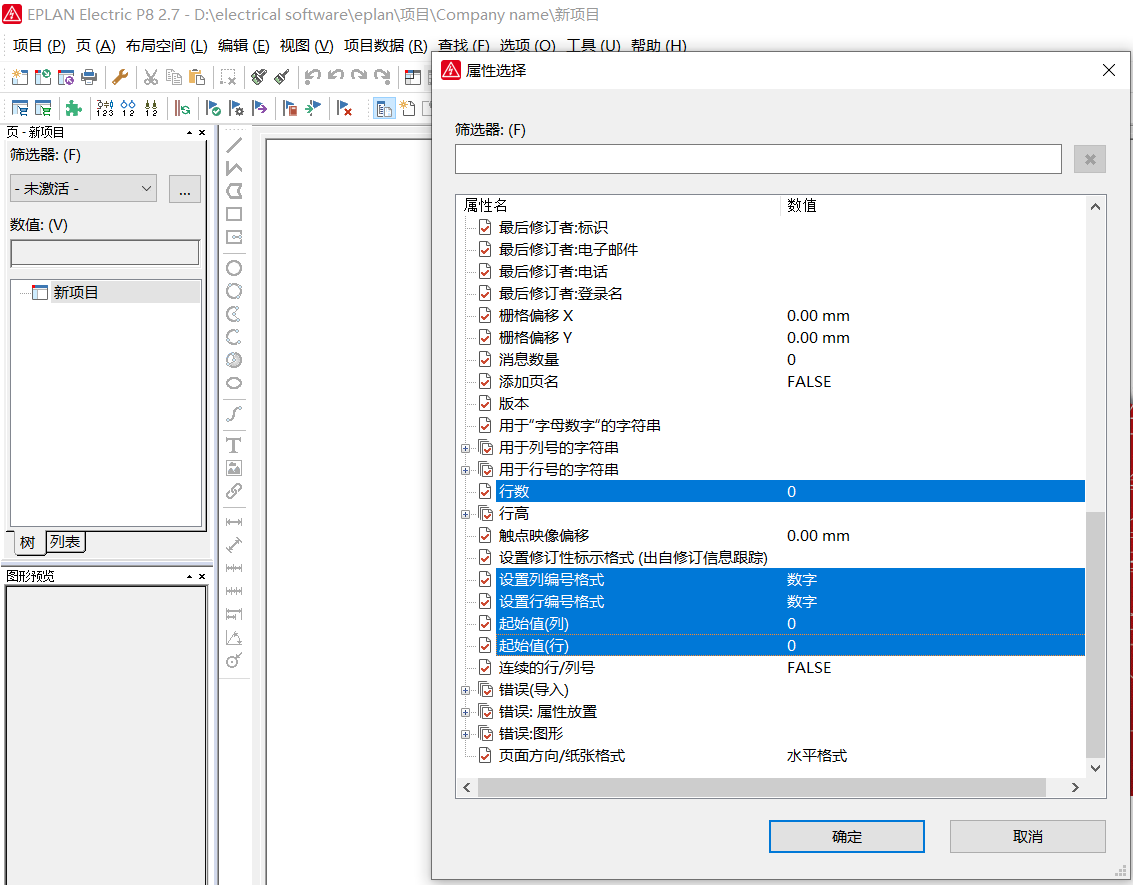Click the Print icon in the toolbar
The image size is (1133, 885).
coord(89,78)
